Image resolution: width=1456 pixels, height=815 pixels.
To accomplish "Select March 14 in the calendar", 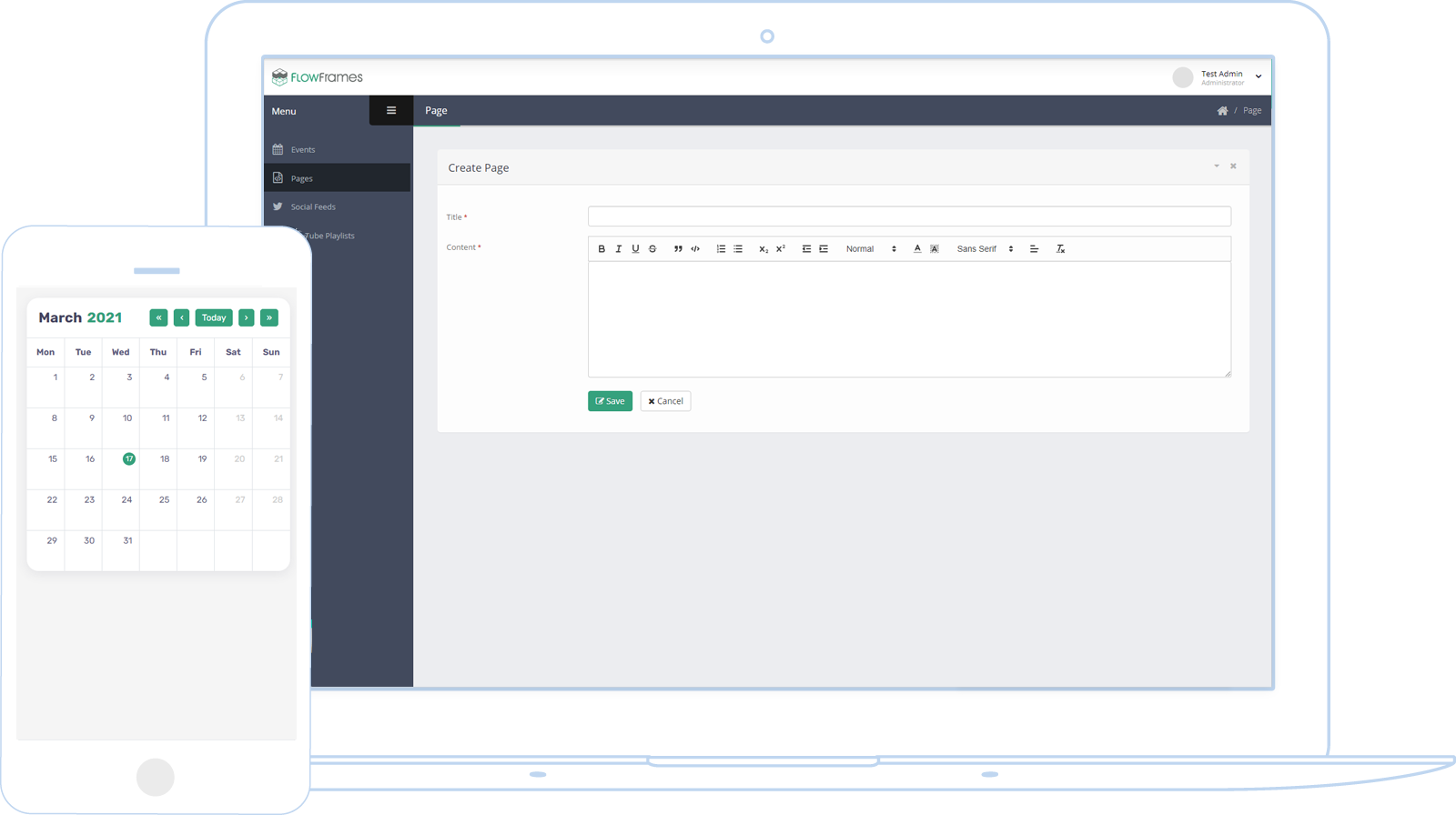I will tap(278, 418).
